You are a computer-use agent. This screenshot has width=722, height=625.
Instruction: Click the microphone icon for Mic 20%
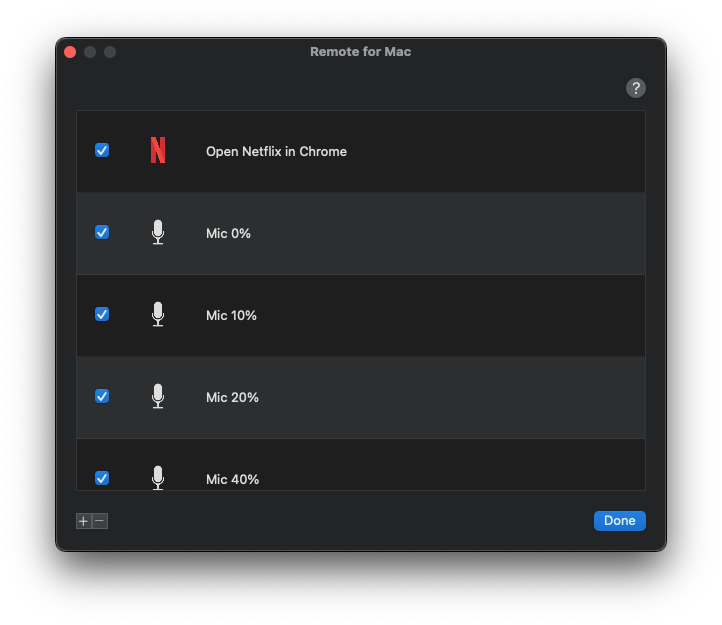pyautogui.click(x=158, y=397)
